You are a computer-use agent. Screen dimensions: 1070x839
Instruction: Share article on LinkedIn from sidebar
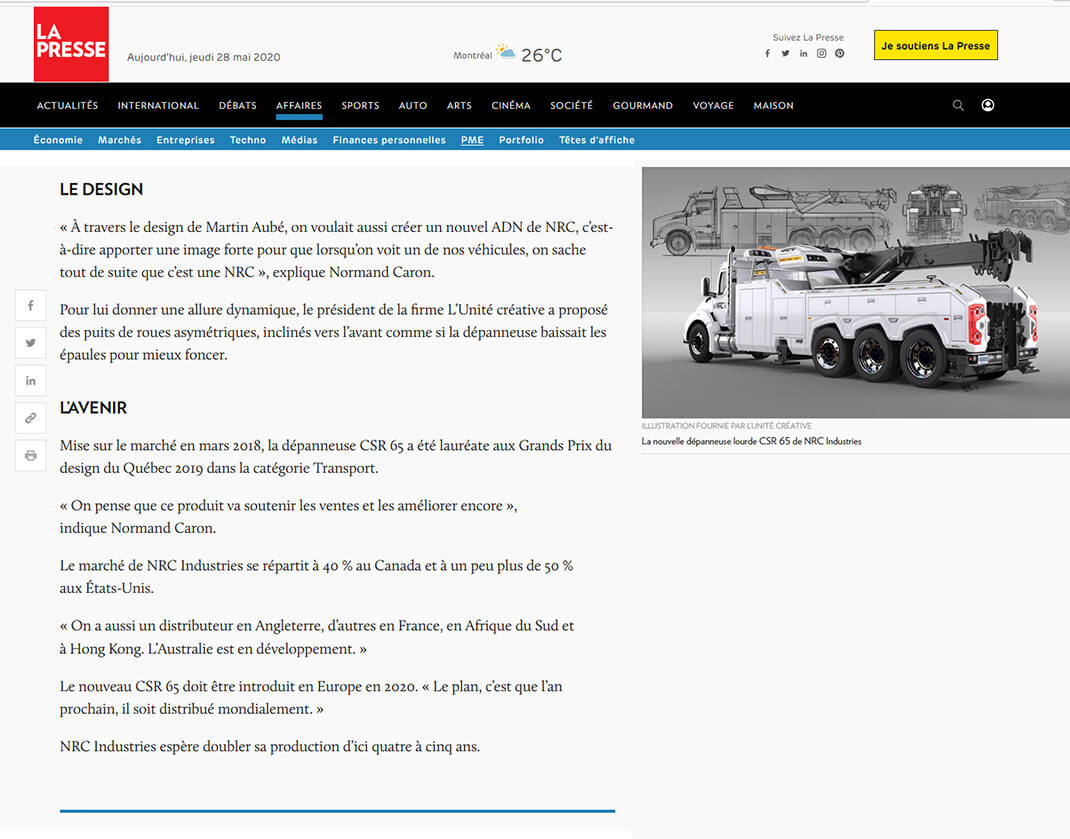click(x=31, y=380)
